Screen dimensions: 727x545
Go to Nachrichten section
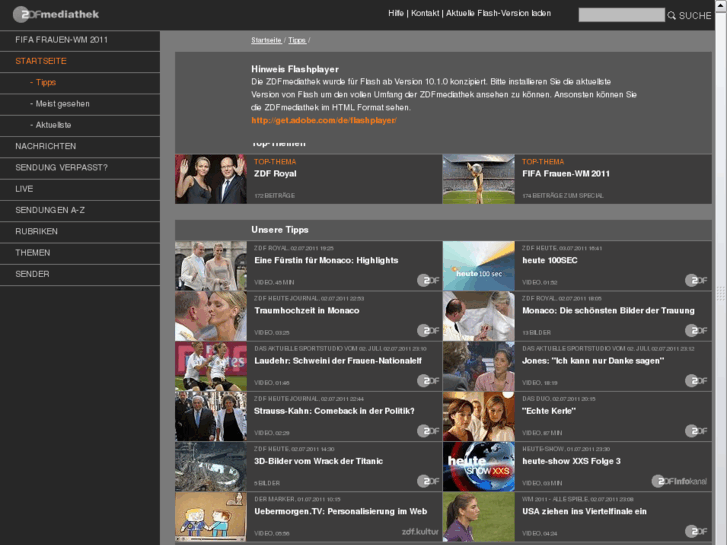coord(80,147)
